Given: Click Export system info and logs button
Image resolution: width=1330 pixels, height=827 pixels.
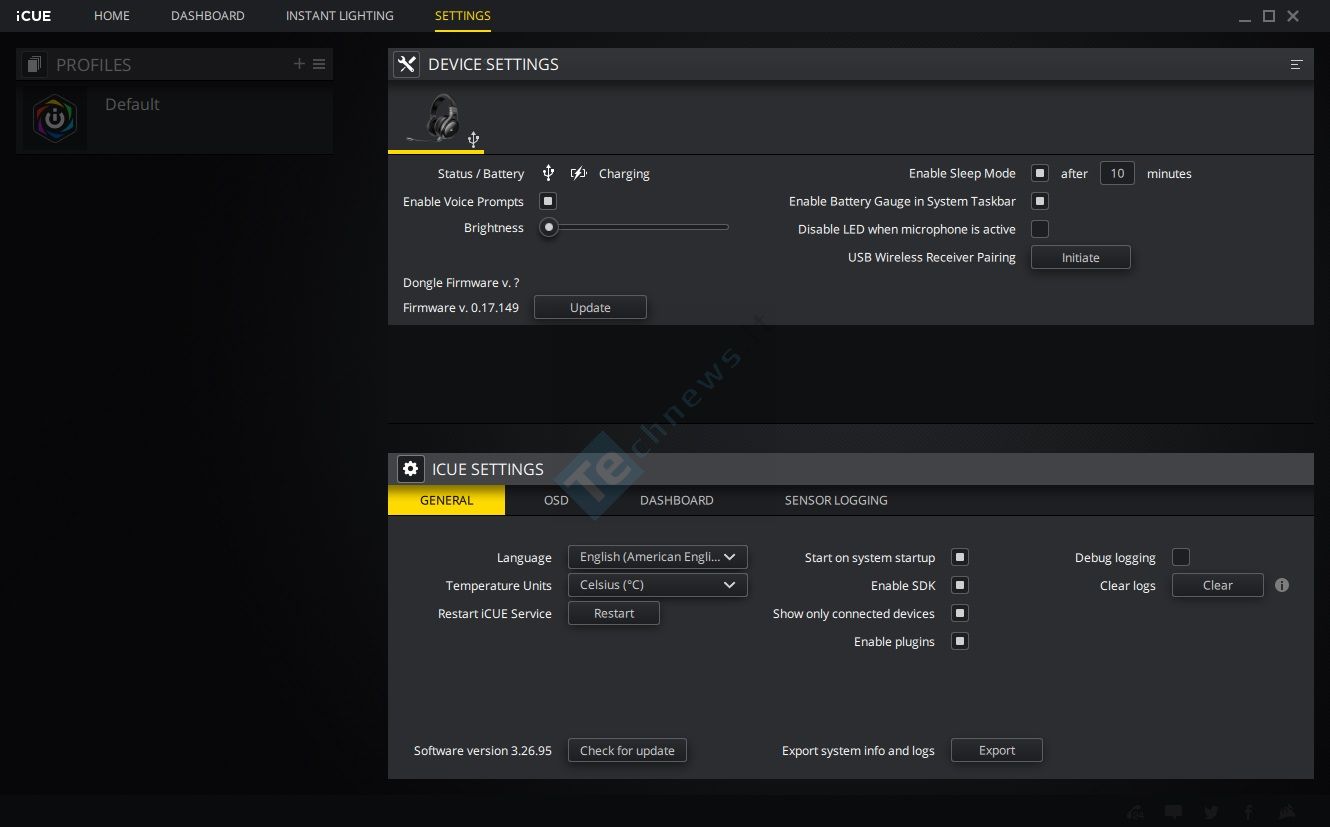Looking at the screenshot, I should [997, 750].
